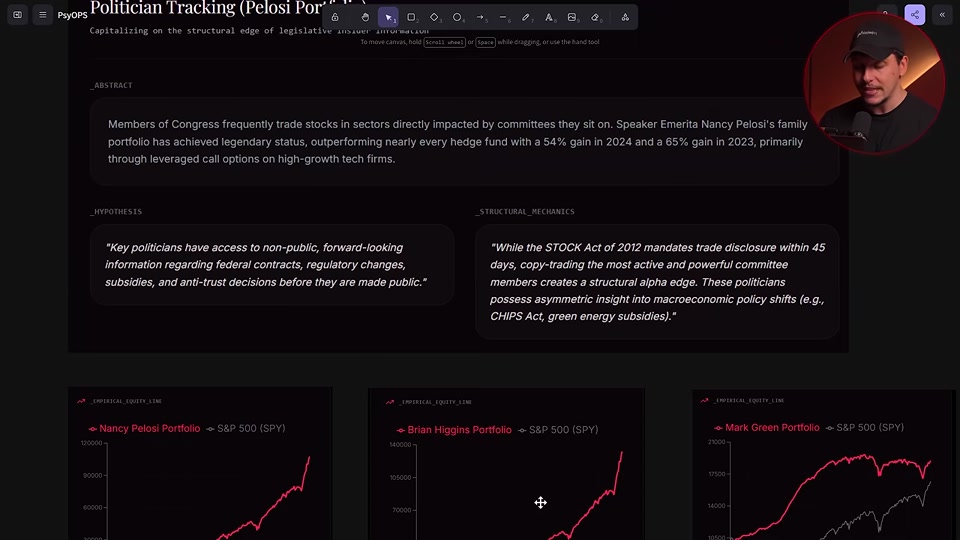Click the 90000 axis label on Pelosi chart
This screenshot has height=540, width=960.
[93, 475]
